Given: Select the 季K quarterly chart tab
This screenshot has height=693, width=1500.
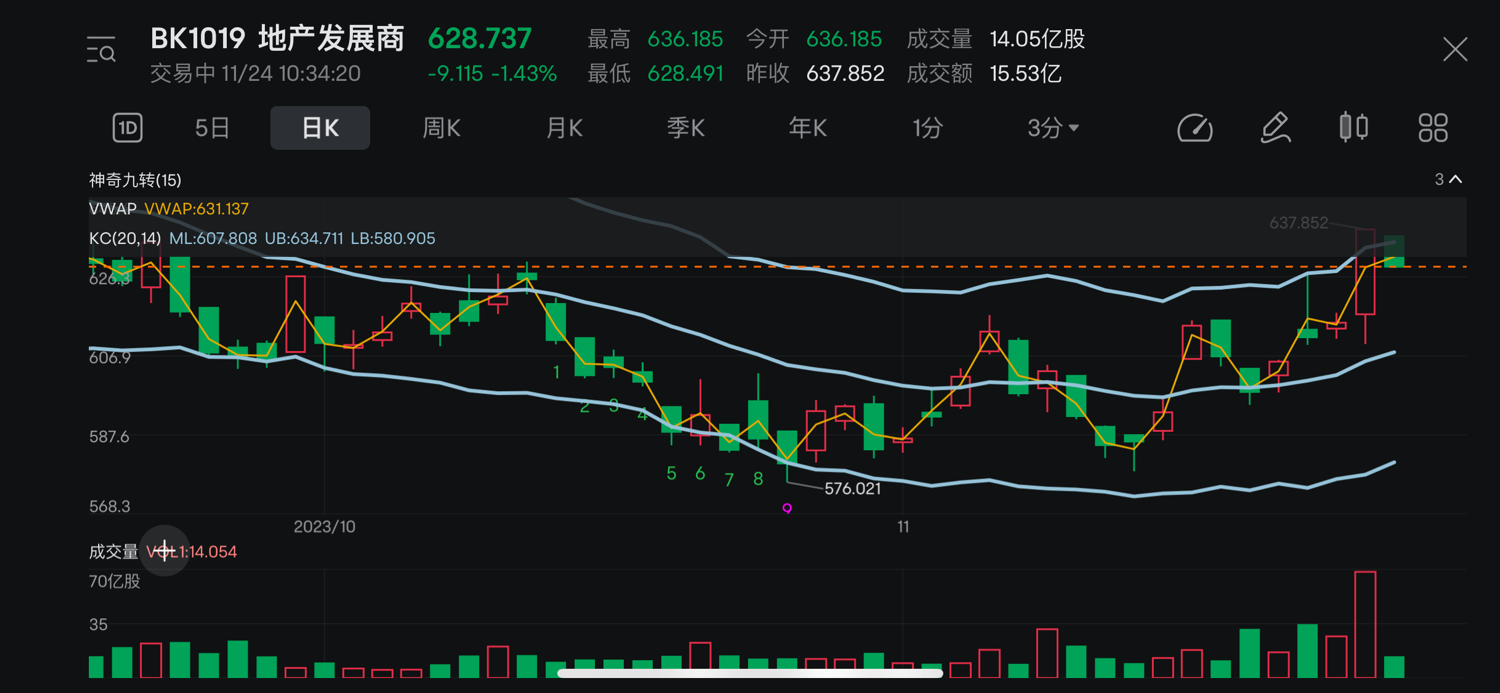Looking at the screenshot, I should [x=686, y=128].
